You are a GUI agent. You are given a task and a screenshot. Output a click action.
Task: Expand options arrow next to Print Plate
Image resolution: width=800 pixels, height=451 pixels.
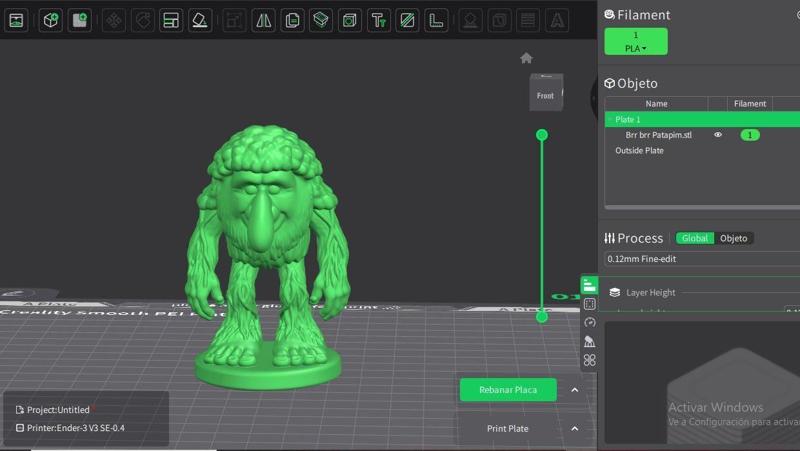tap(574, 428)
